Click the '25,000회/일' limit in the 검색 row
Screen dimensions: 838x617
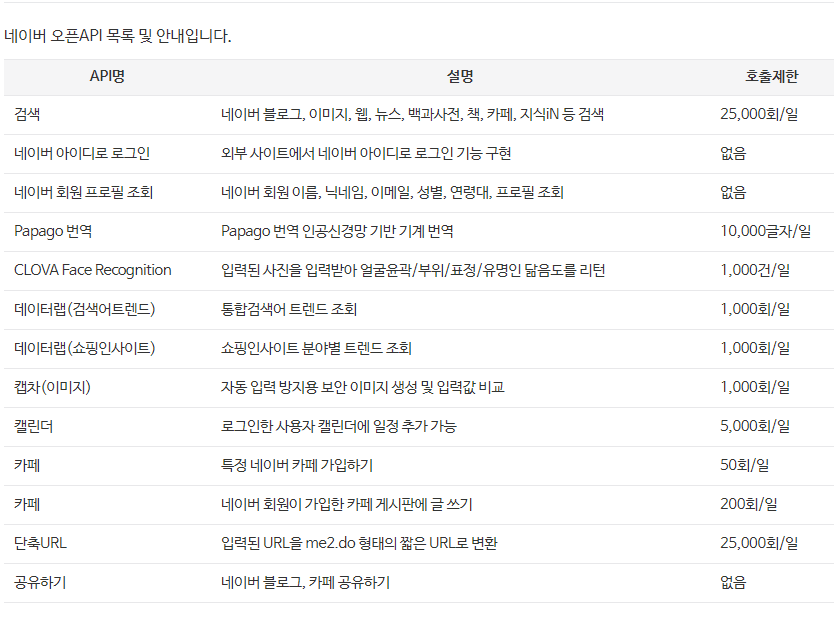[759, 114]
